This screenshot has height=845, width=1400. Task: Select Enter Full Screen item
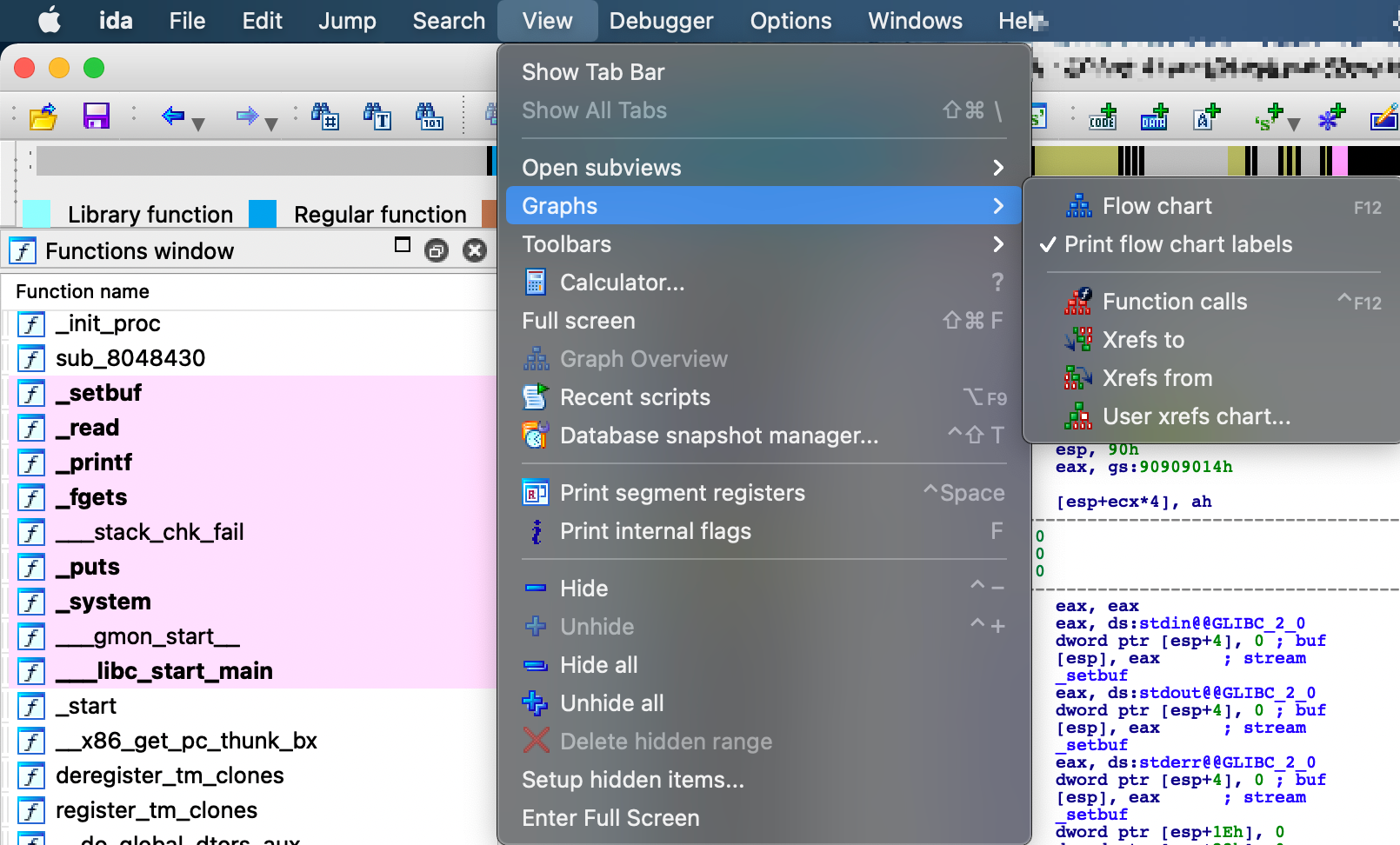pyautogui.click(x=763, y=818)
